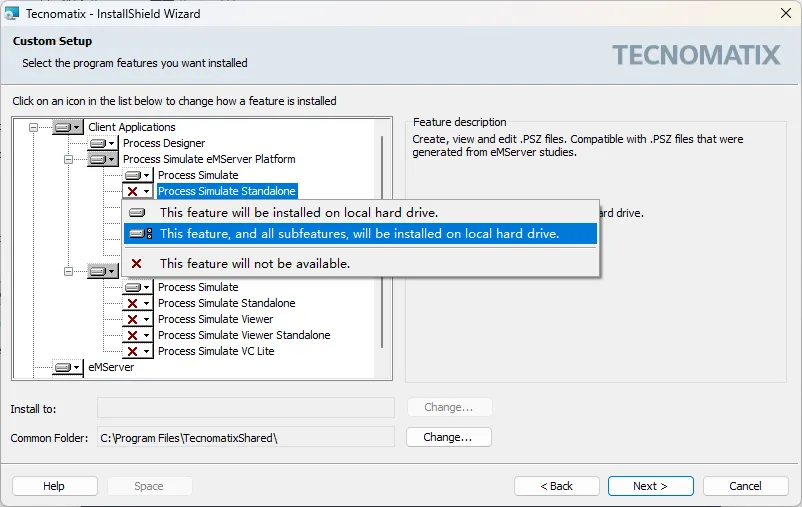Image resolution: width=802 pixels, height=507 pixels.
Task: Choose 'installed on local hard drive' option
Action: (x=298, y=212)
